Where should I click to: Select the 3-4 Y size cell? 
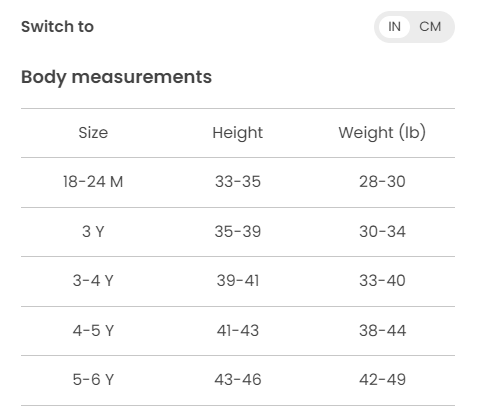(93, 281)
